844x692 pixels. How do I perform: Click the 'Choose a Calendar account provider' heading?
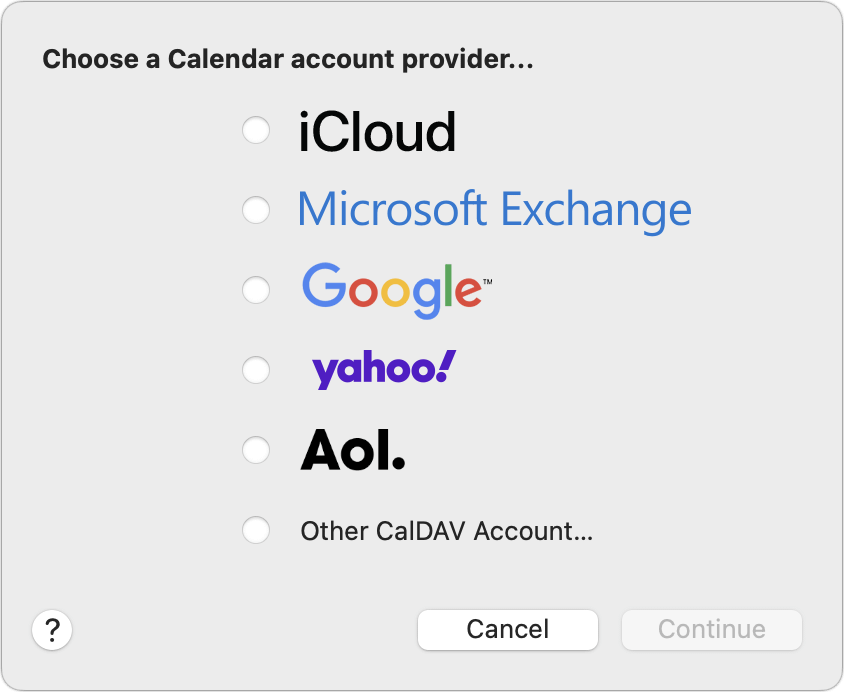288,60
